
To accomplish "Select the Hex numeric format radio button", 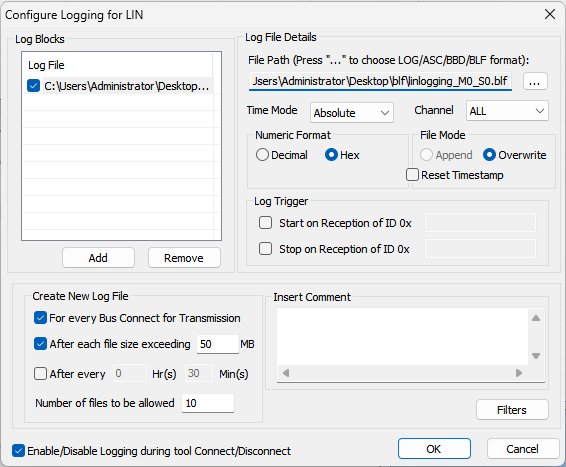I will click(331, 155).
